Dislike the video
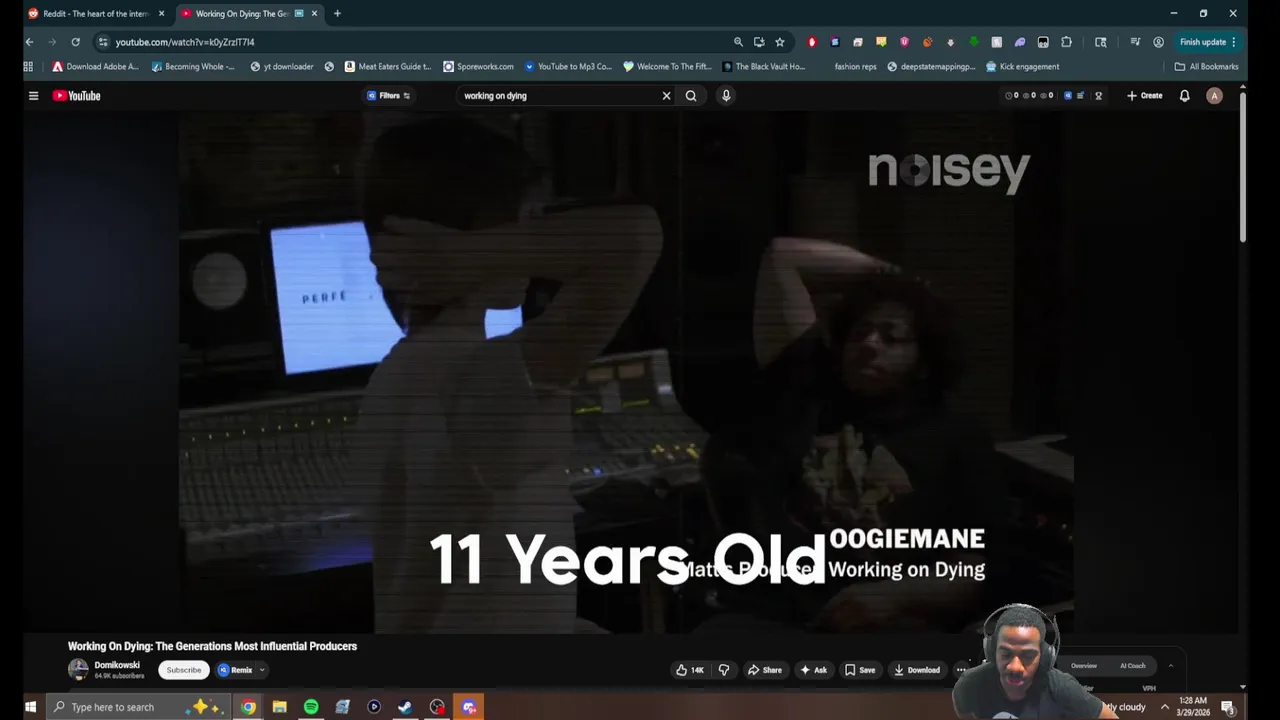Viewport: 1280px width, 720px height. click(x=724, y=670)
